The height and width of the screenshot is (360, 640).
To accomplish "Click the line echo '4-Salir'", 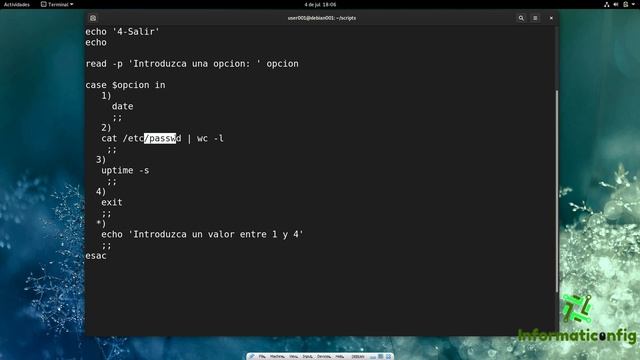I will click(x=122, y=31).
